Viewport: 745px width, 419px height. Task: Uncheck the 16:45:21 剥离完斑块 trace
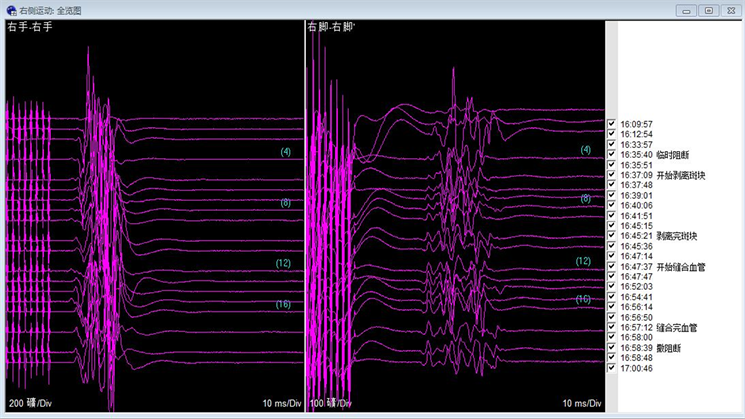[612, 236]
